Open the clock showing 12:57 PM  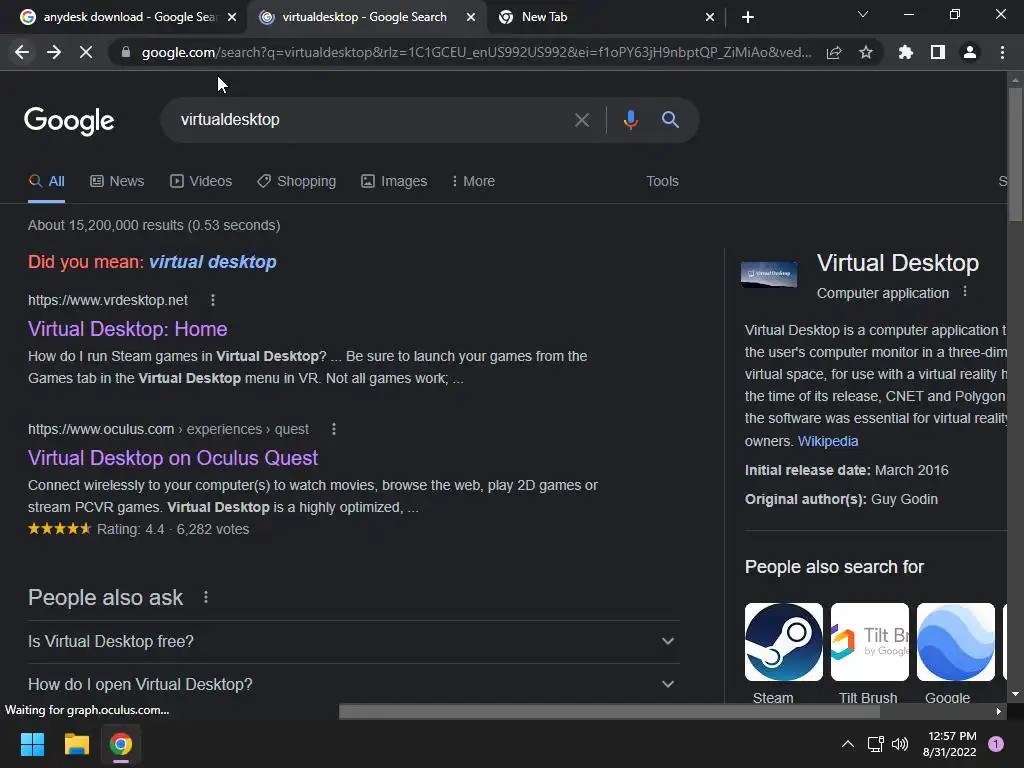tap(950, 744)
